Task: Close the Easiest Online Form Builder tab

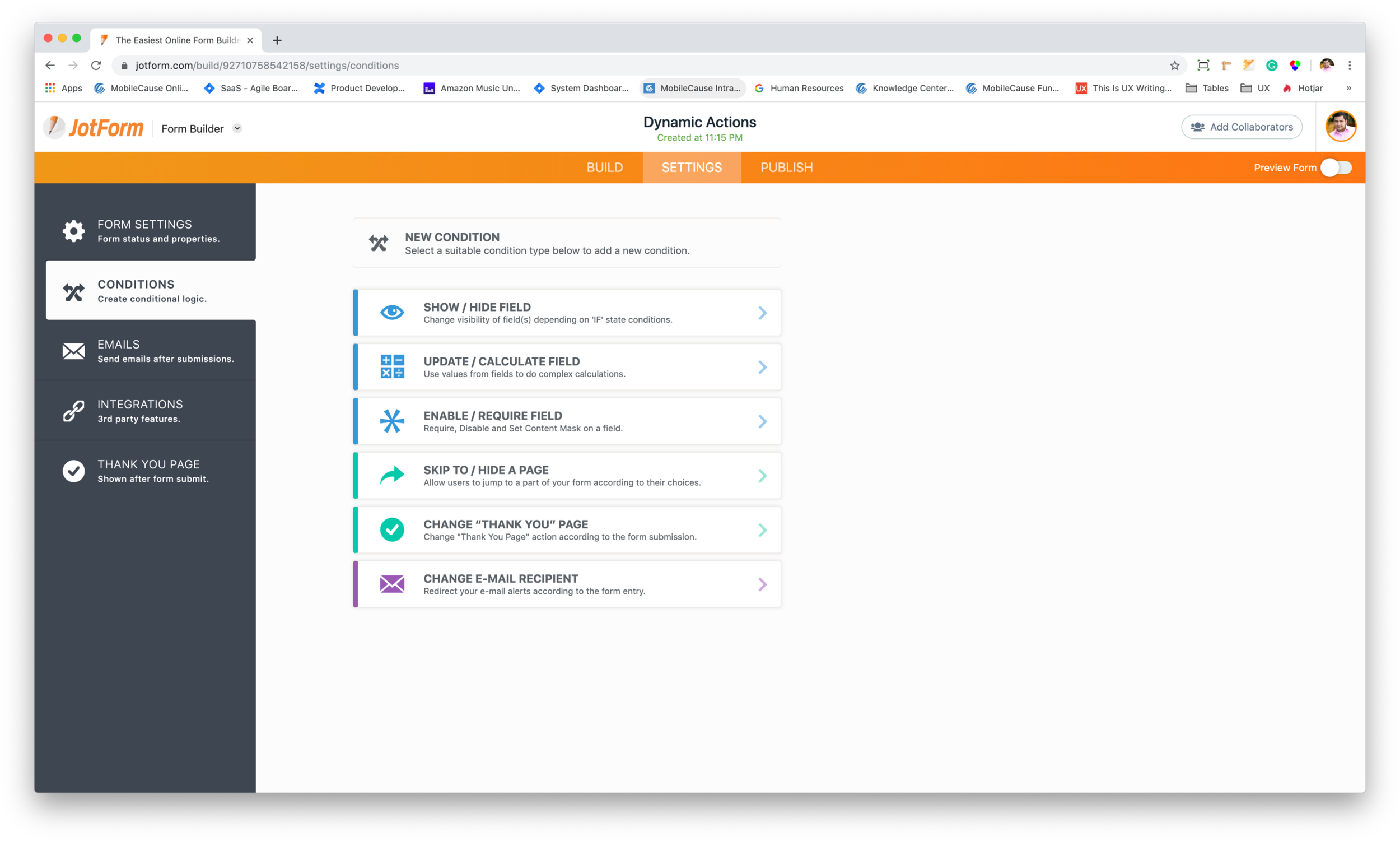Action: (250, 40)
